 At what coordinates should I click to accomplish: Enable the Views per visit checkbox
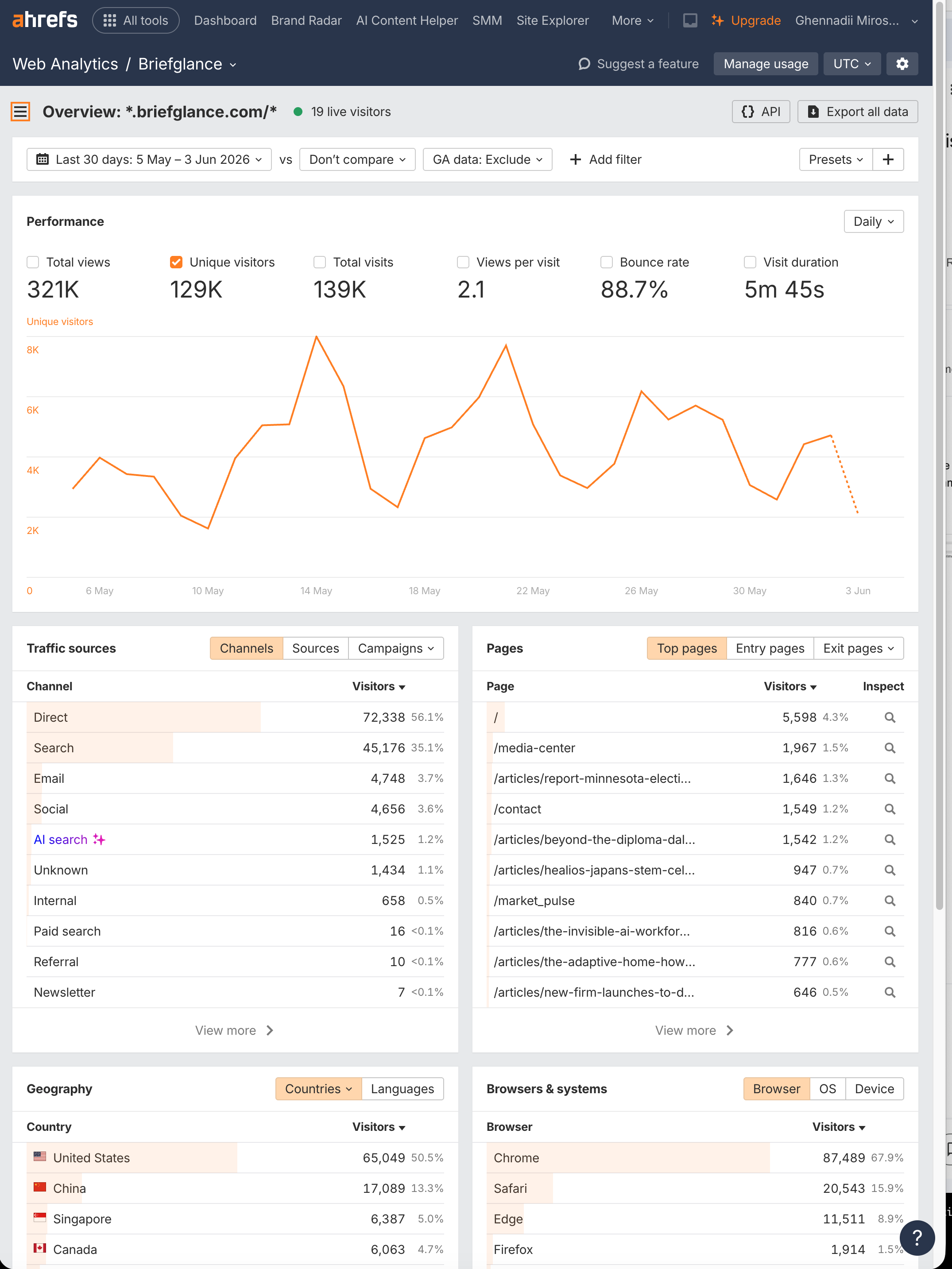click(463, 262)
